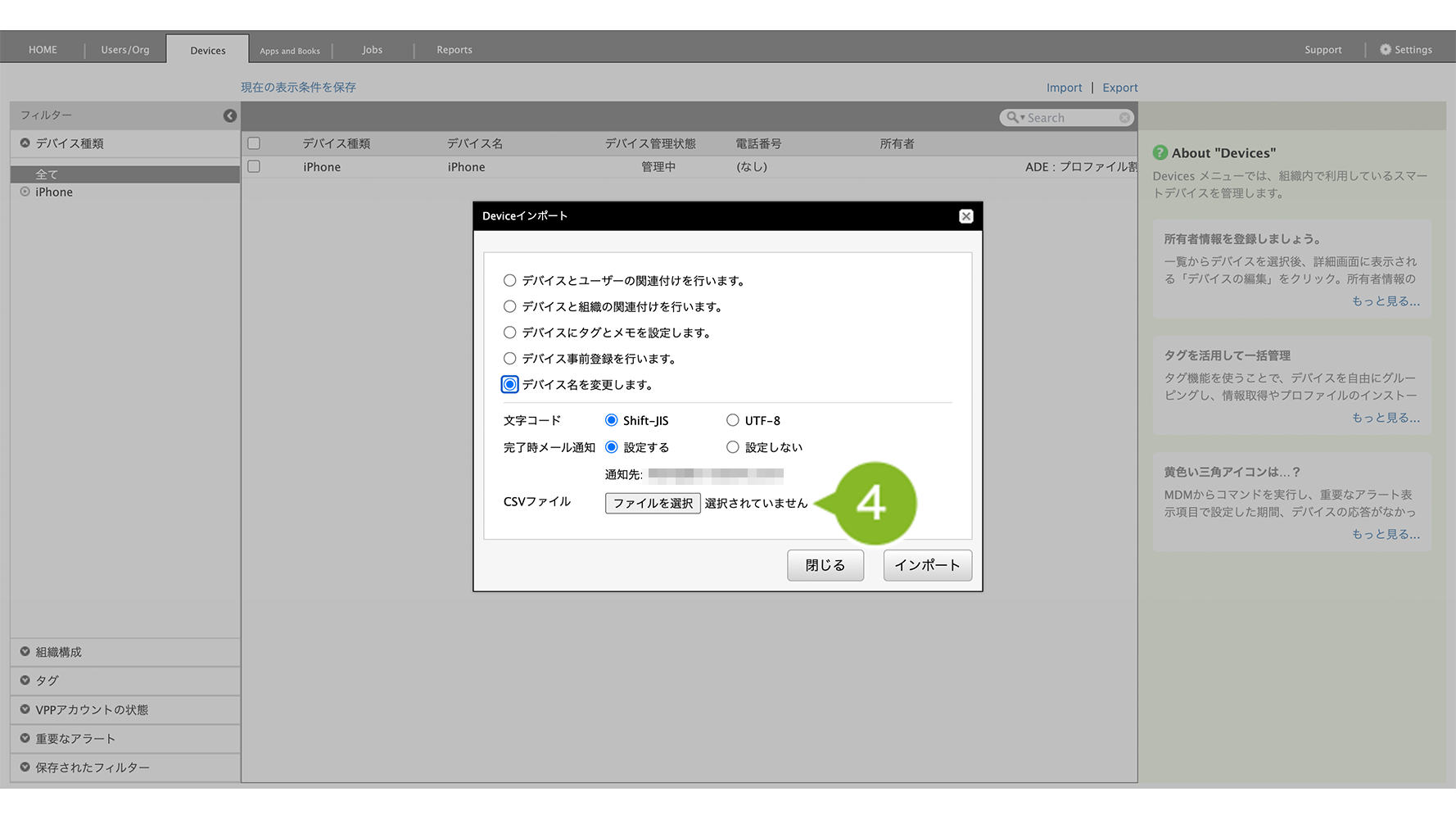Clear the search field with X icon

point(1124,118)
